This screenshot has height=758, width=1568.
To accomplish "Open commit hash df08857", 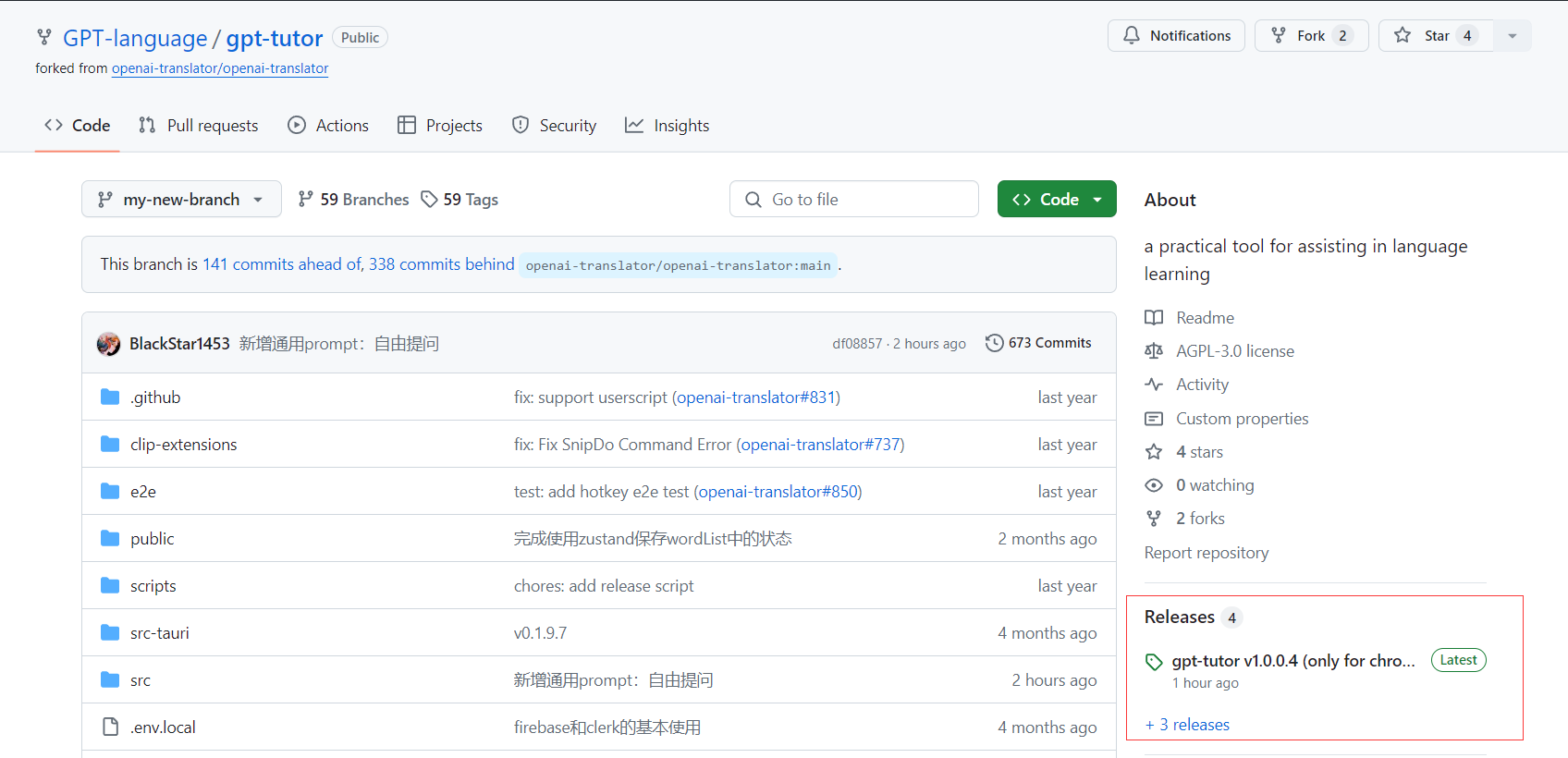I will 857,344.
